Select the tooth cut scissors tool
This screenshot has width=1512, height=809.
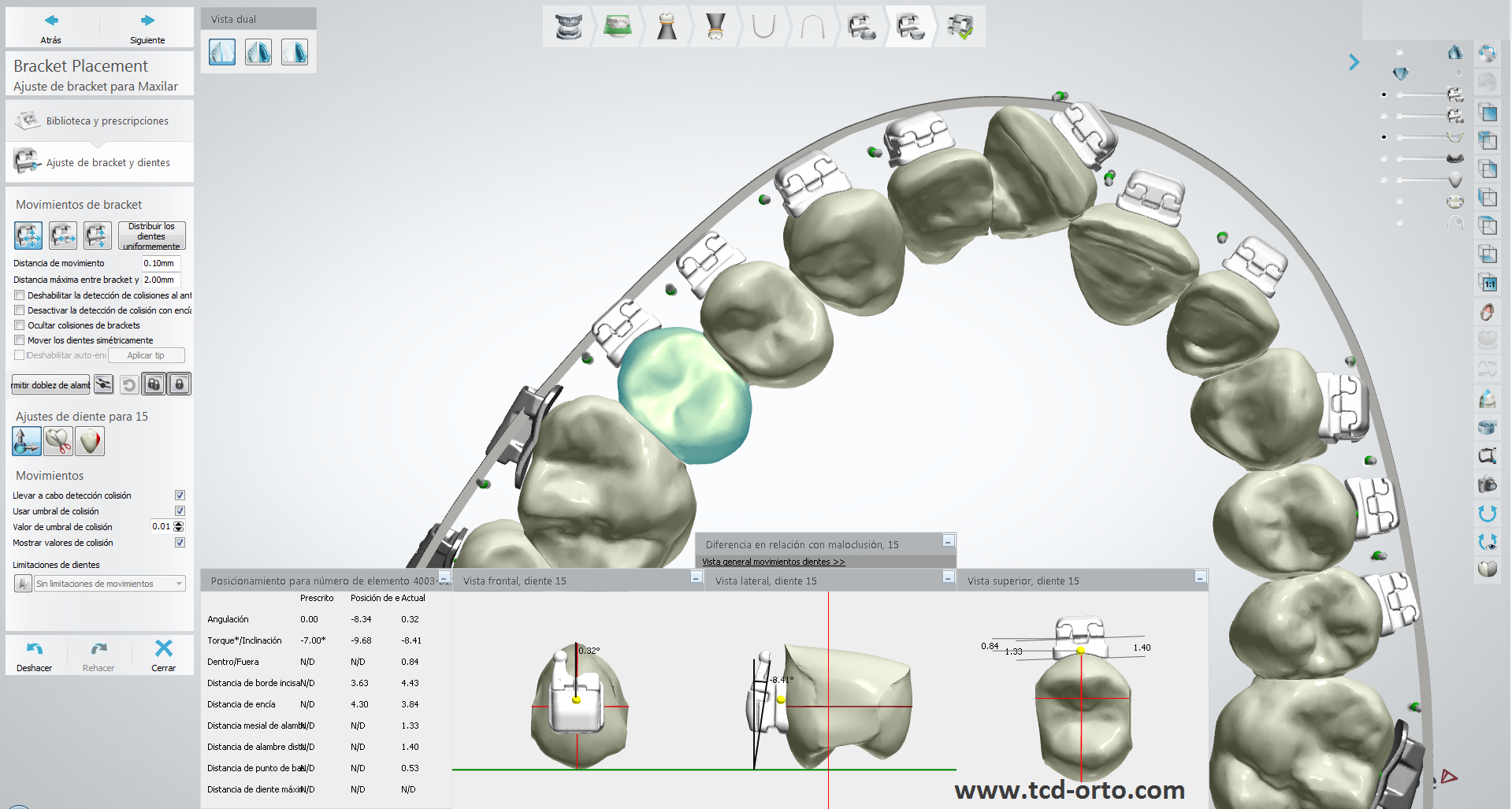[59, 441]
